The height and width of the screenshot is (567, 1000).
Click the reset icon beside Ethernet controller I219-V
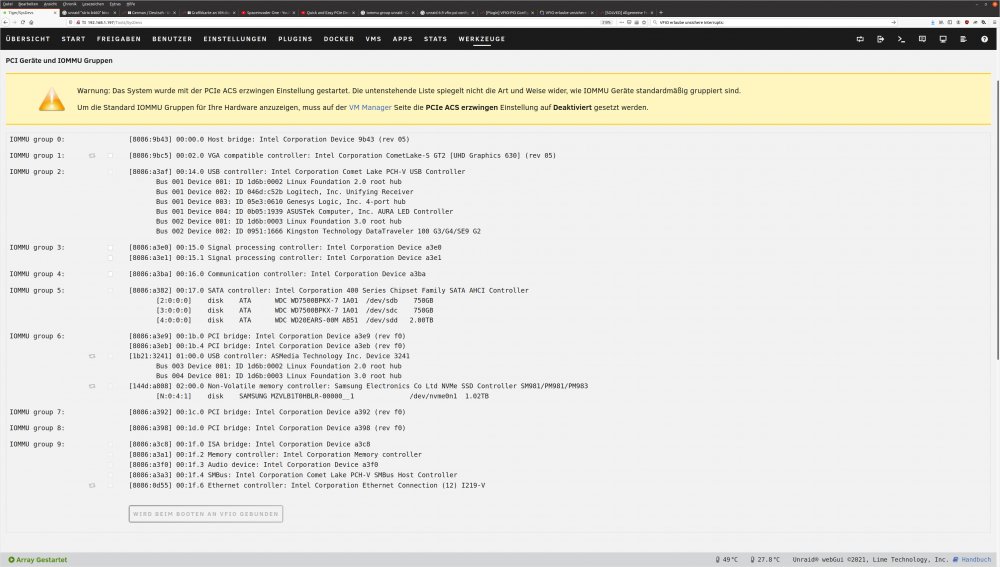[x=92, y=485]
